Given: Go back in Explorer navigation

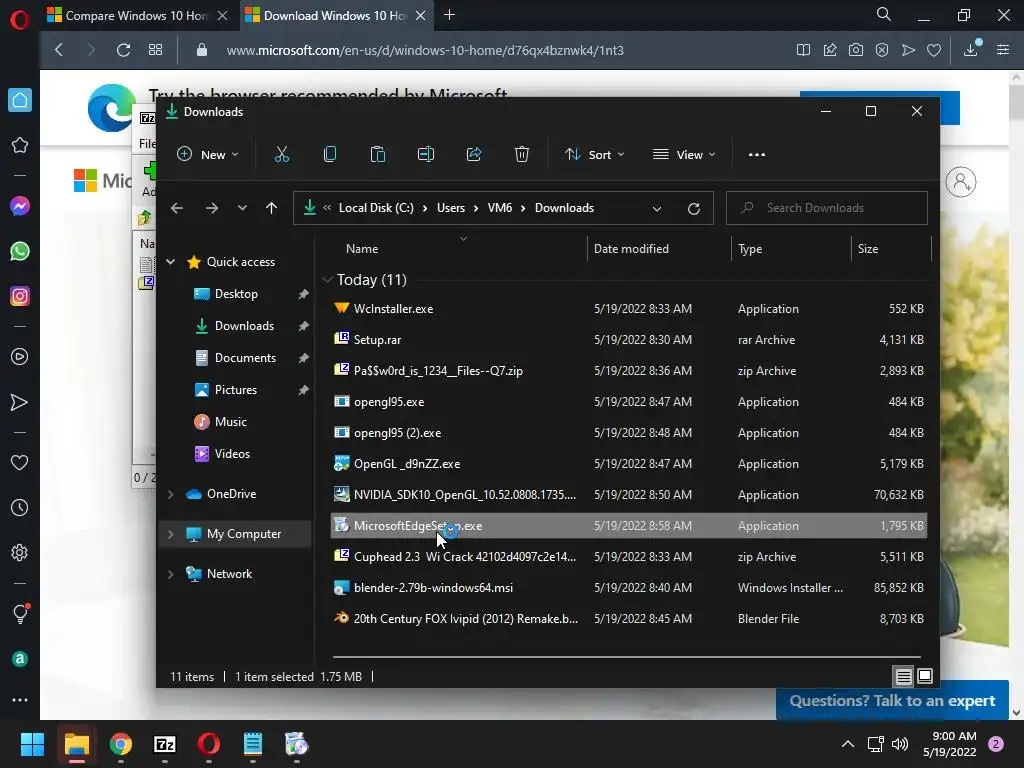Looking at the screenshot, I should tap(177, 208).
